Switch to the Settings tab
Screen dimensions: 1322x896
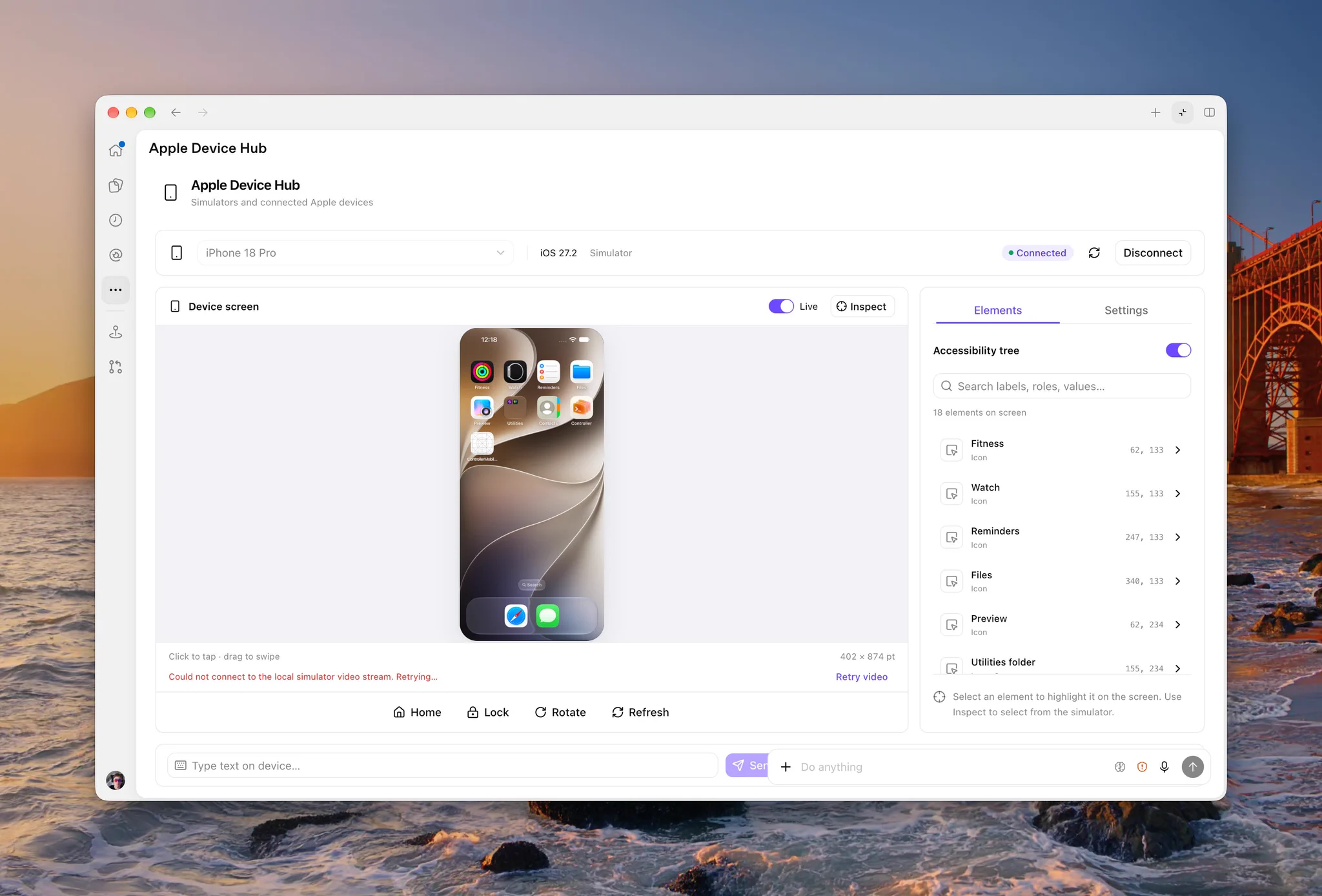1126,311
